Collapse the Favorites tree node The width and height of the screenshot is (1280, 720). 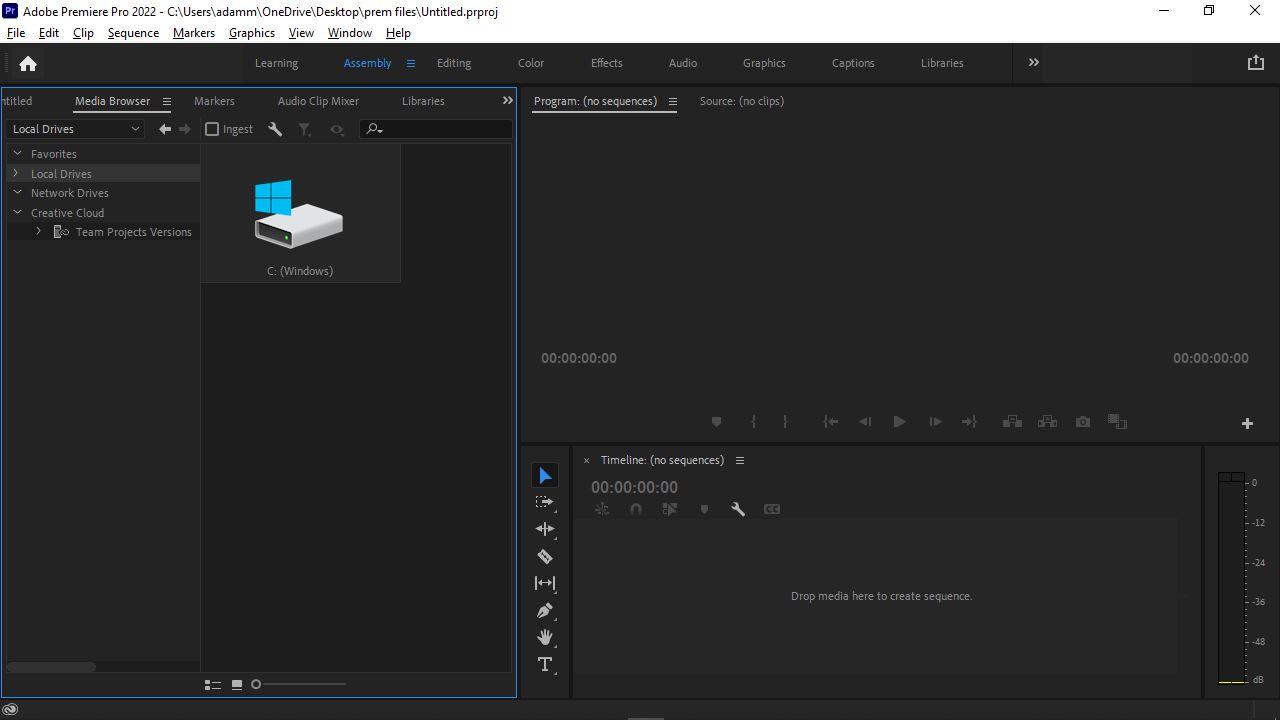coord(17,154)
